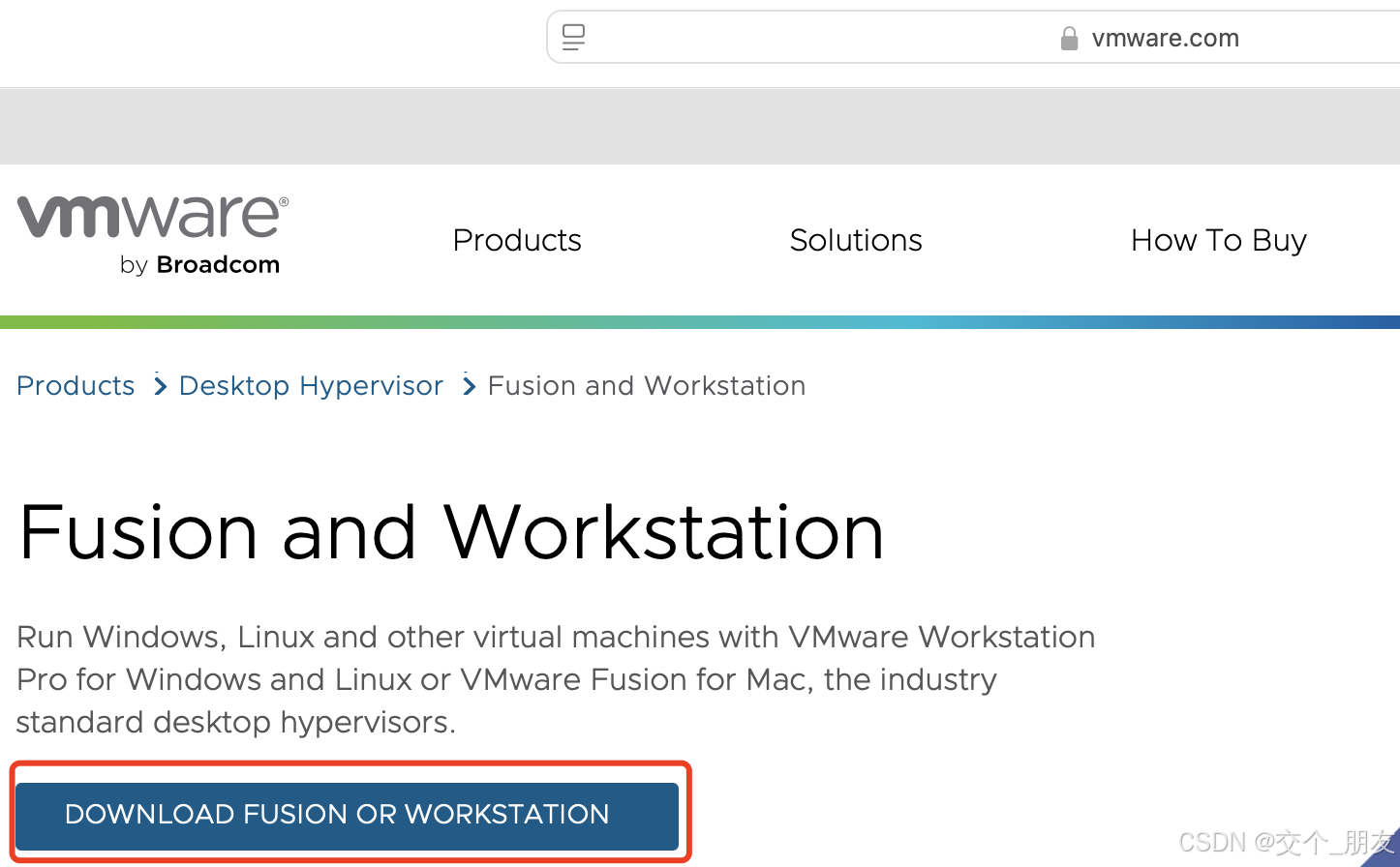
Task: Go to Products breadcrumb link
Action: 76,385
